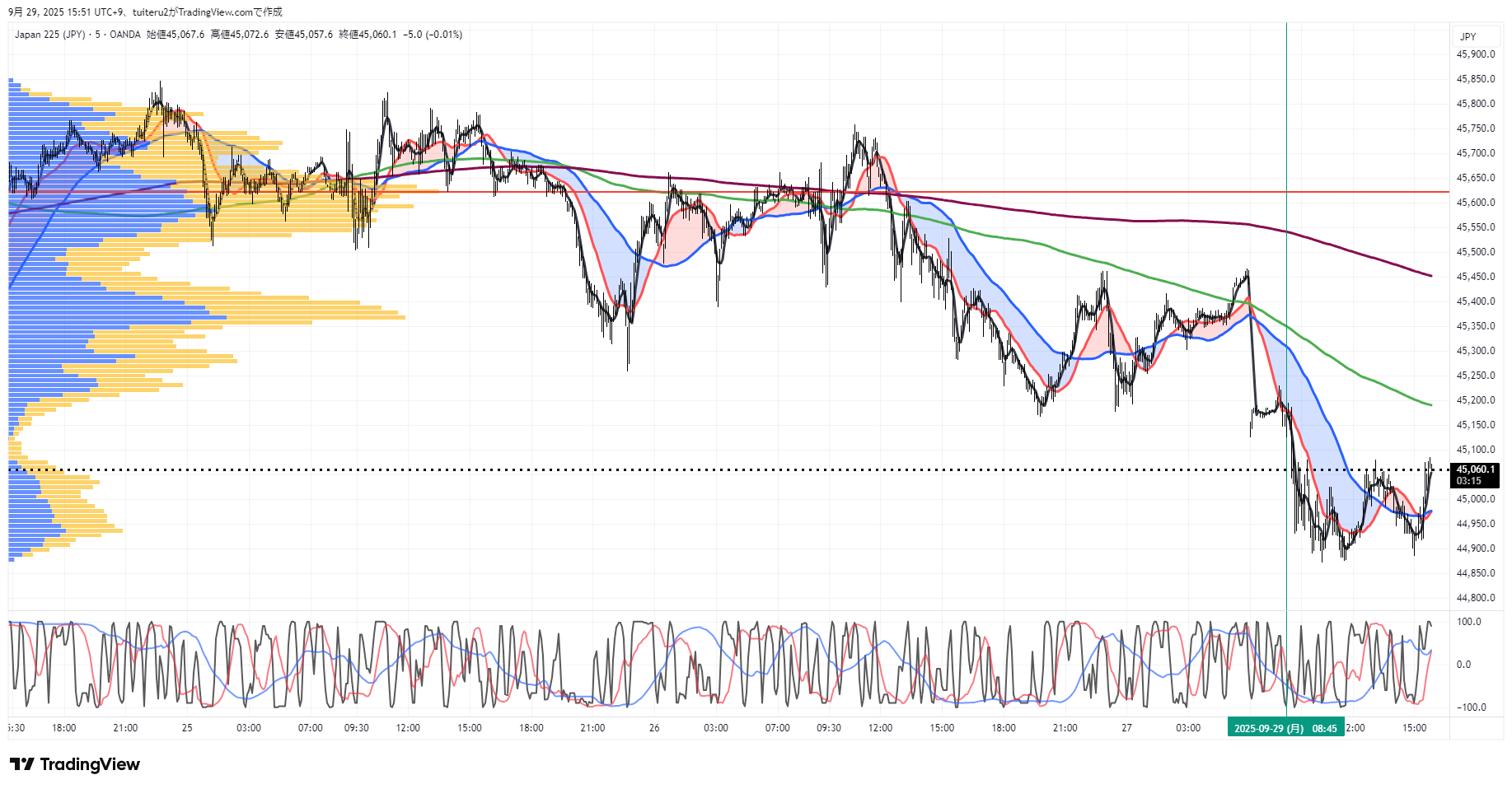Click the 45,200.0 price axis label
The image size is (1512, 789).
click(1475, 400)
